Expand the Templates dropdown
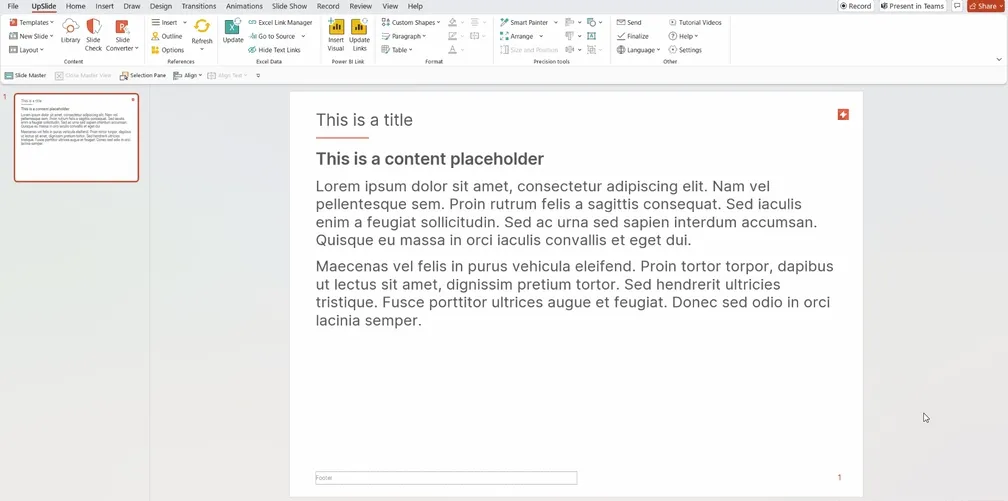Image resolution: width=1008 pixels, height=501 pixels. 32,23
